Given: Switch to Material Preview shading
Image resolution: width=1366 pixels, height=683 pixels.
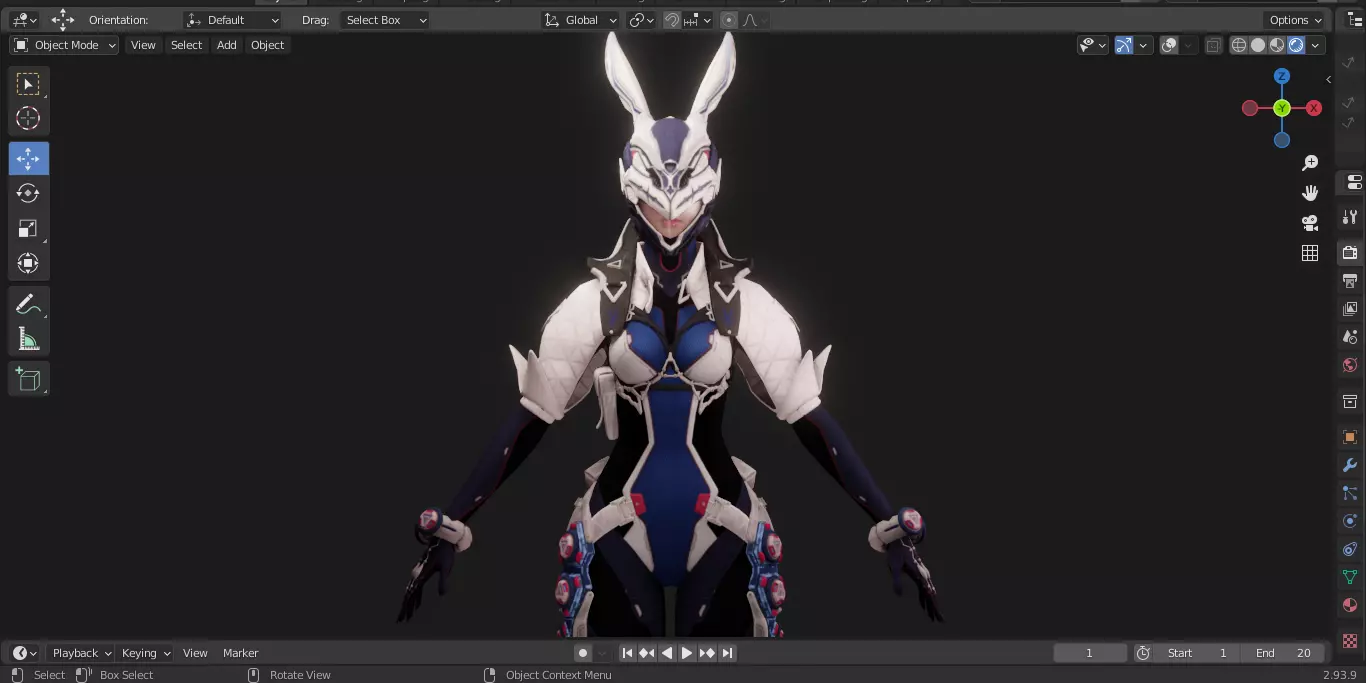Looking at the screenshot, I should [x=1277, y=45].
